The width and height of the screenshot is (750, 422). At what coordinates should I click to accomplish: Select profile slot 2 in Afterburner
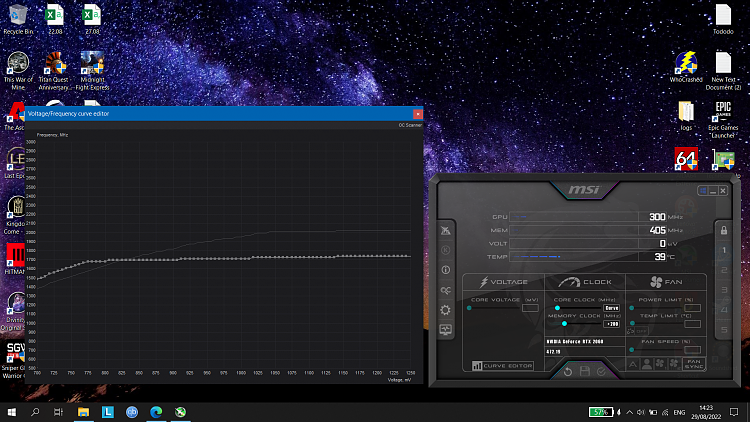click(724, 270)
